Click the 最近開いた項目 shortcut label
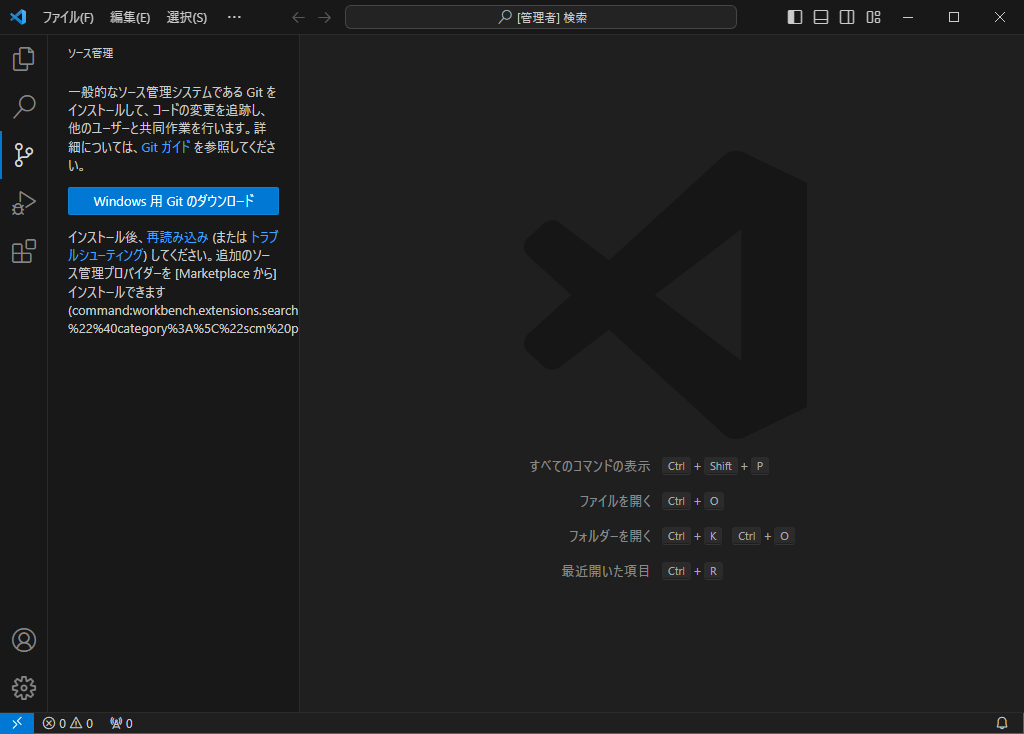 pos(605,571)
